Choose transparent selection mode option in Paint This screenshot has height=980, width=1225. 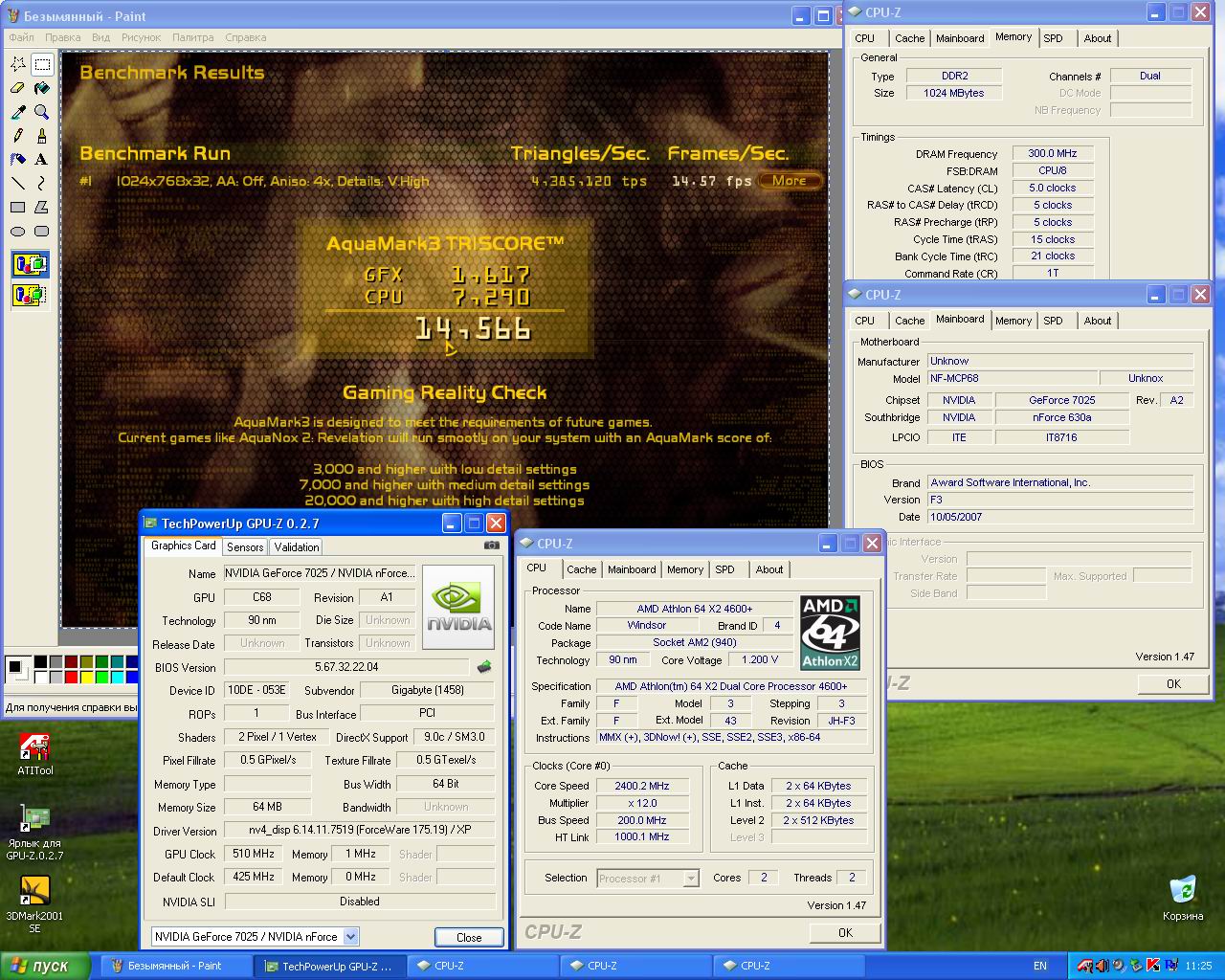tap(31, 294)
